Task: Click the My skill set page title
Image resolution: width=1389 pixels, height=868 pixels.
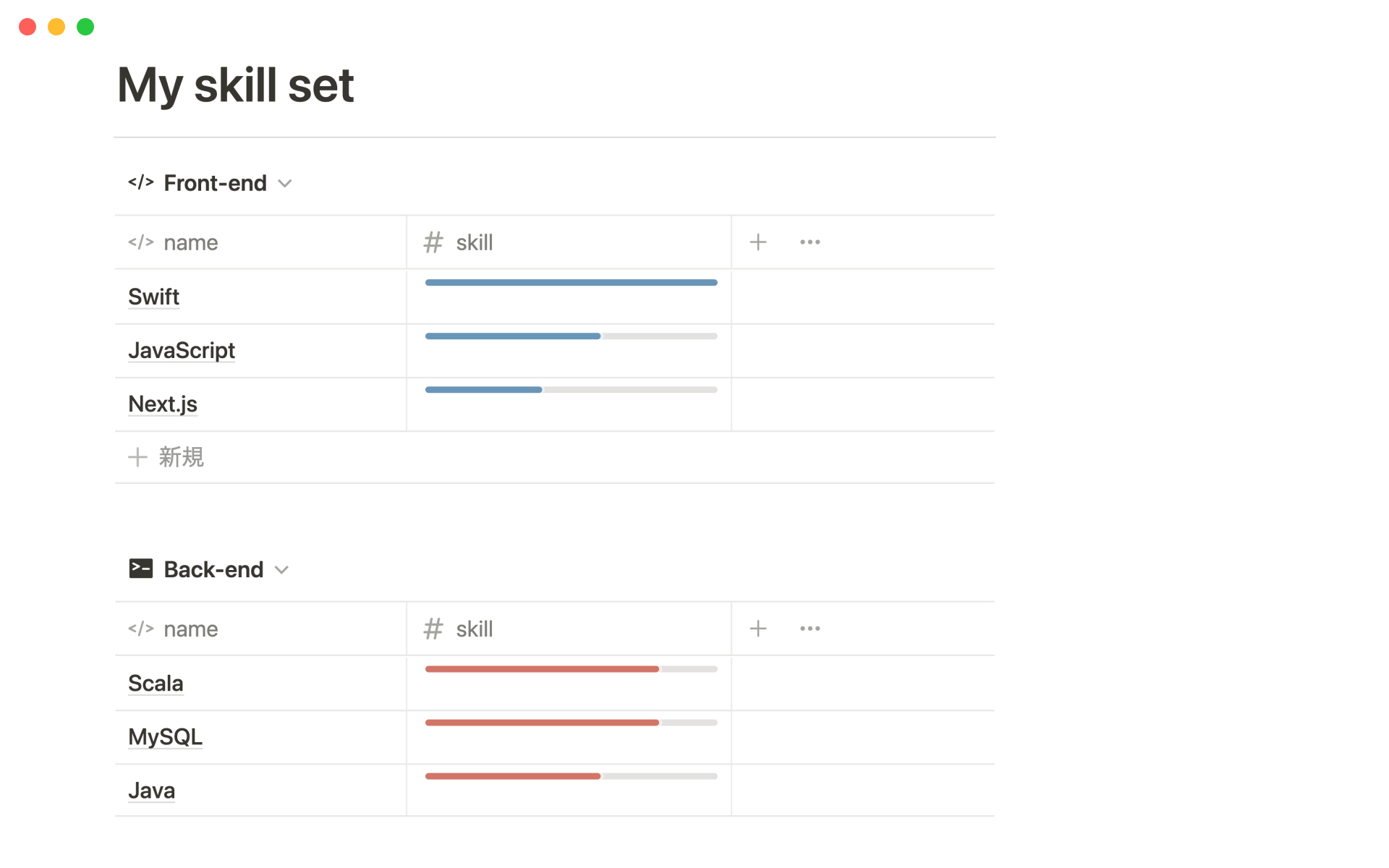Action: [236, 85]
